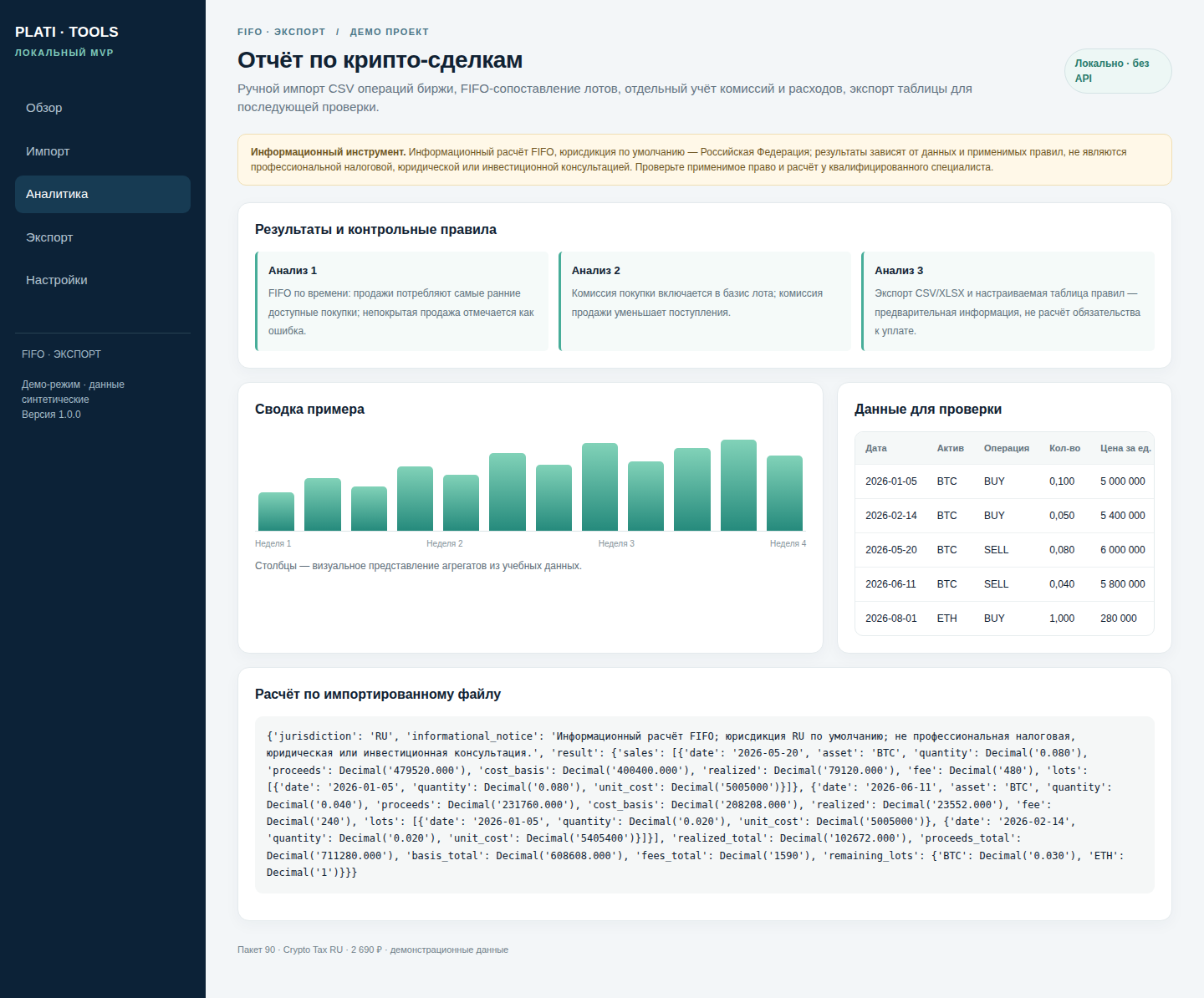Click the 'Данные для проверки' heading
Screen dimensions: 1204x998
click(928, 410)
